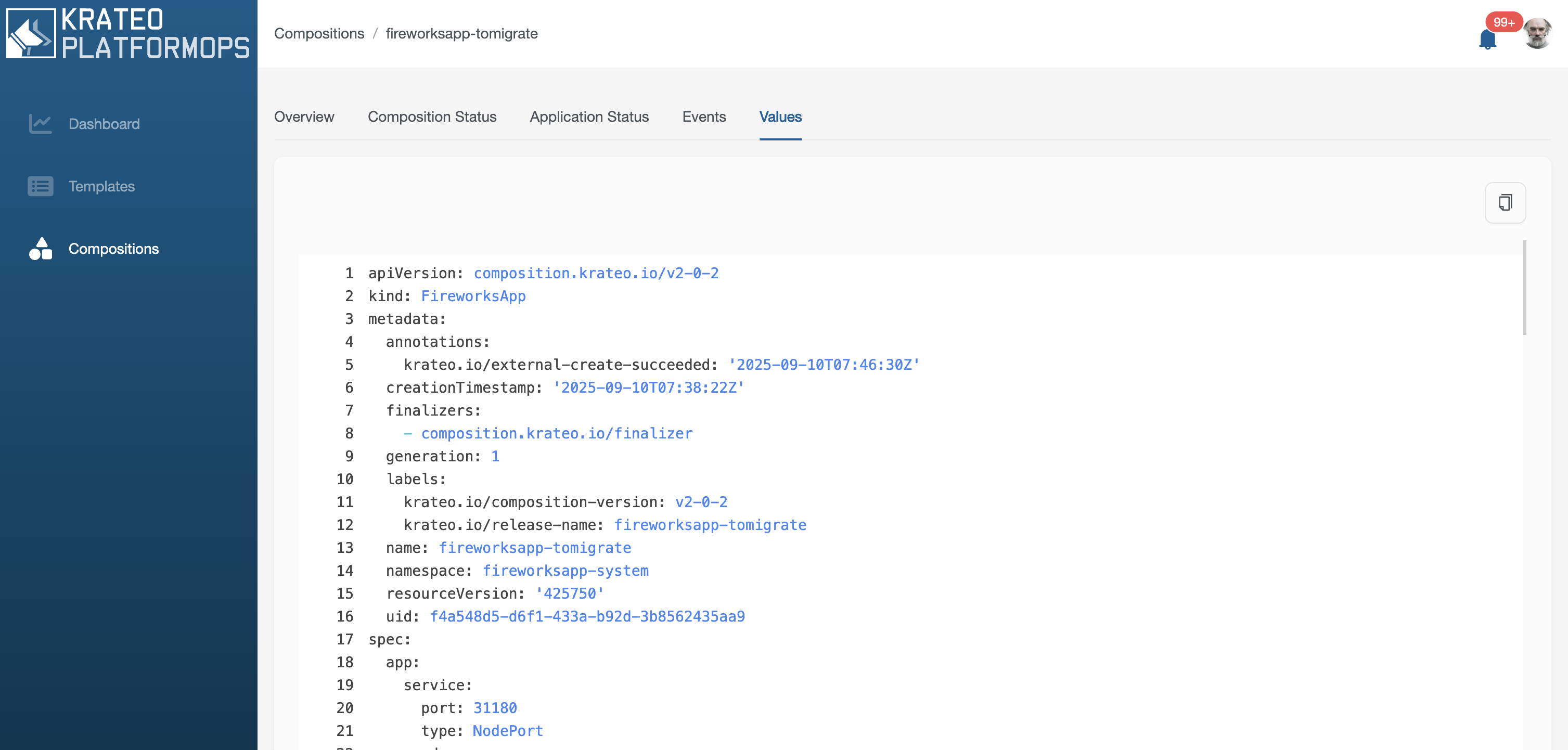Click the Krateo PlatformOps logo
This screenshot has height=750, width=1568.
(128, 33)
